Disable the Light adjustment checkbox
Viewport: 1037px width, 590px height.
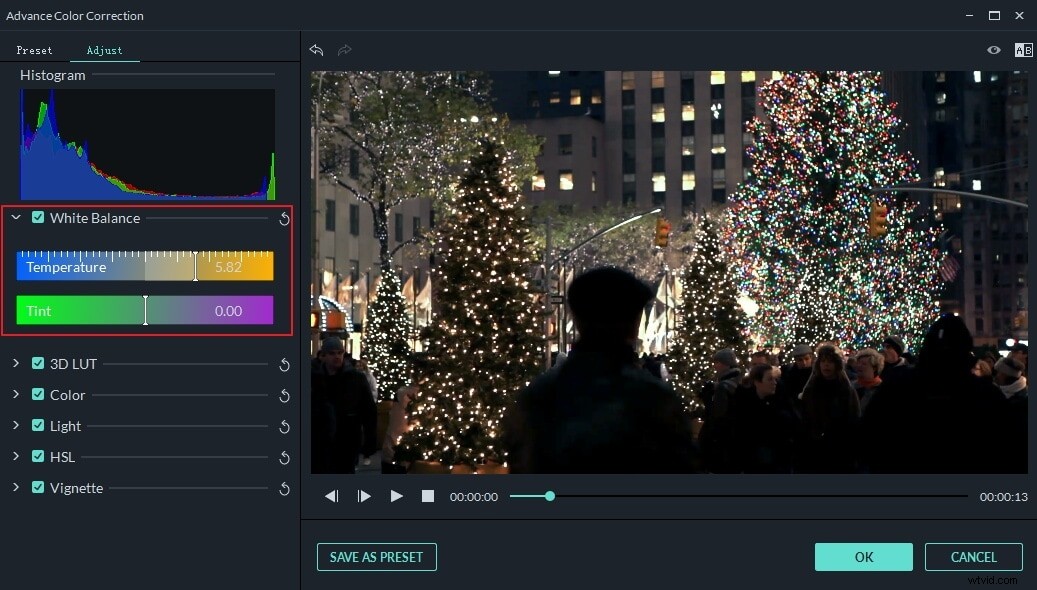coord(39,426)
